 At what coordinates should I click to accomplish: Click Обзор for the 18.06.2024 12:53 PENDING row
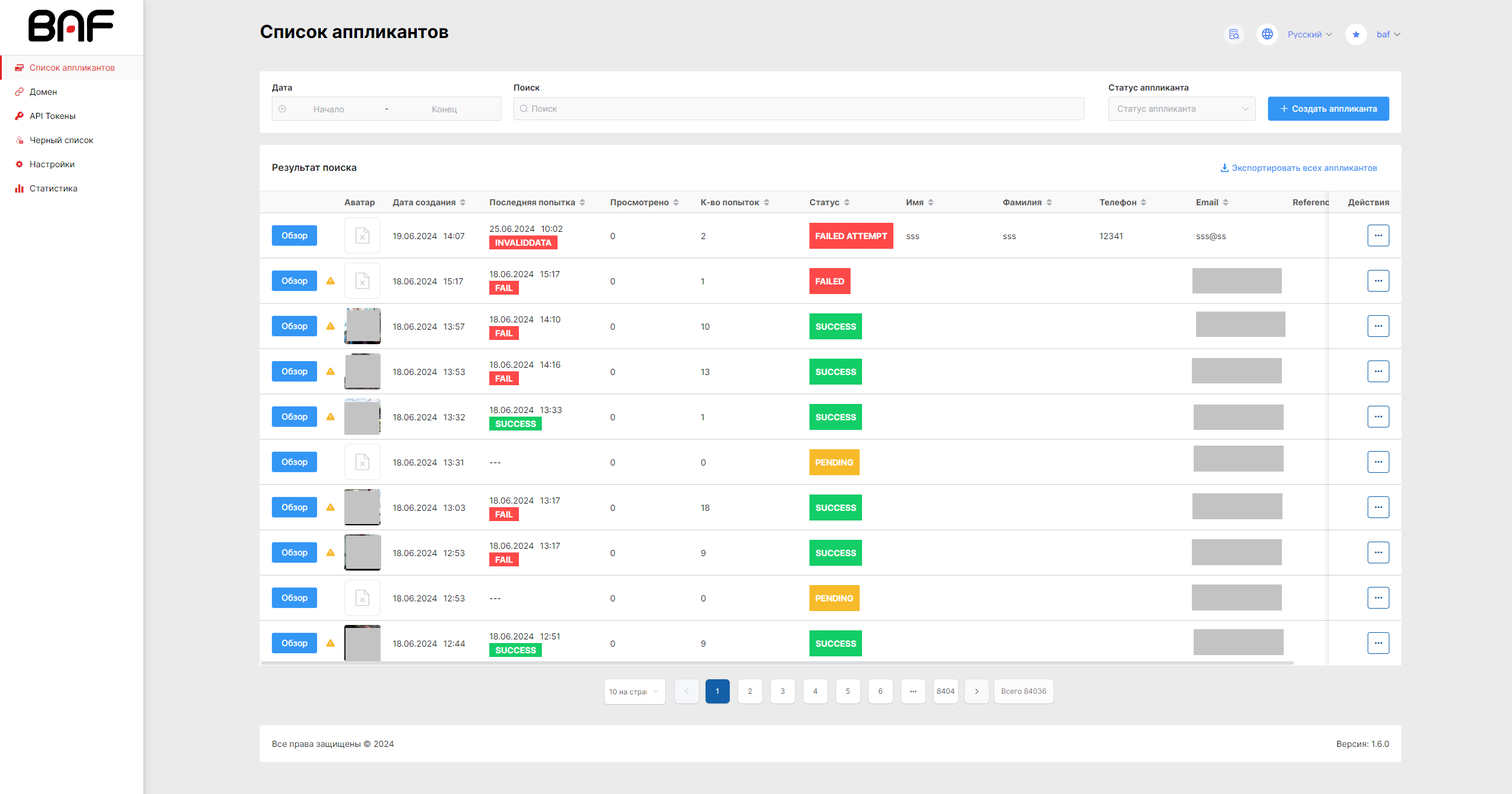pos(294,598)
